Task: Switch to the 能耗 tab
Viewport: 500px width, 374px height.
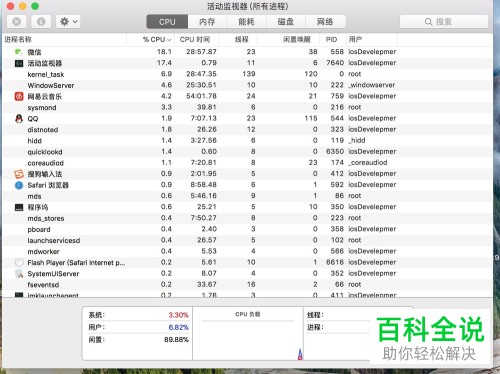Action: coord(246,22)
